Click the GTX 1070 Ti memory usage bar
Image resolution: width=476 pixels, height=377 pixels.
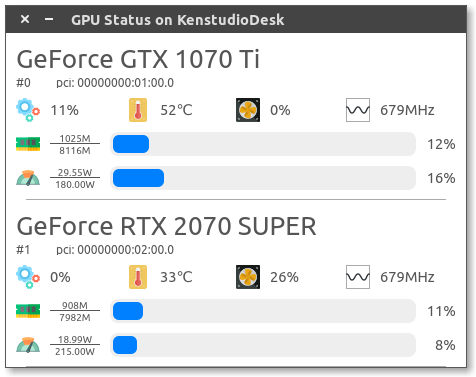click(x=263, y=144)
